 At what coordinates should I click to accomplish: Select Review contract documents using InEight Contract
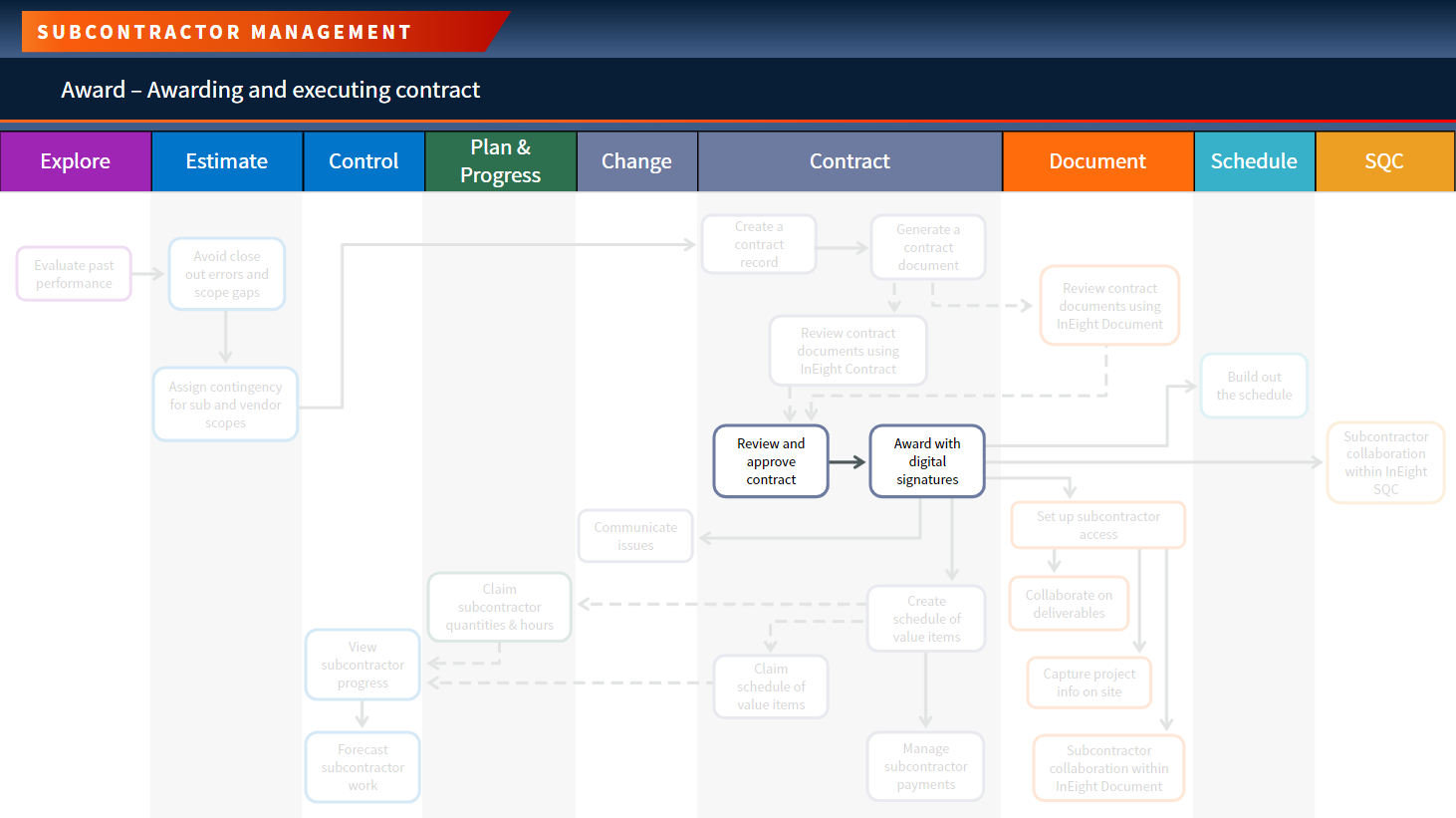[849, 351]
